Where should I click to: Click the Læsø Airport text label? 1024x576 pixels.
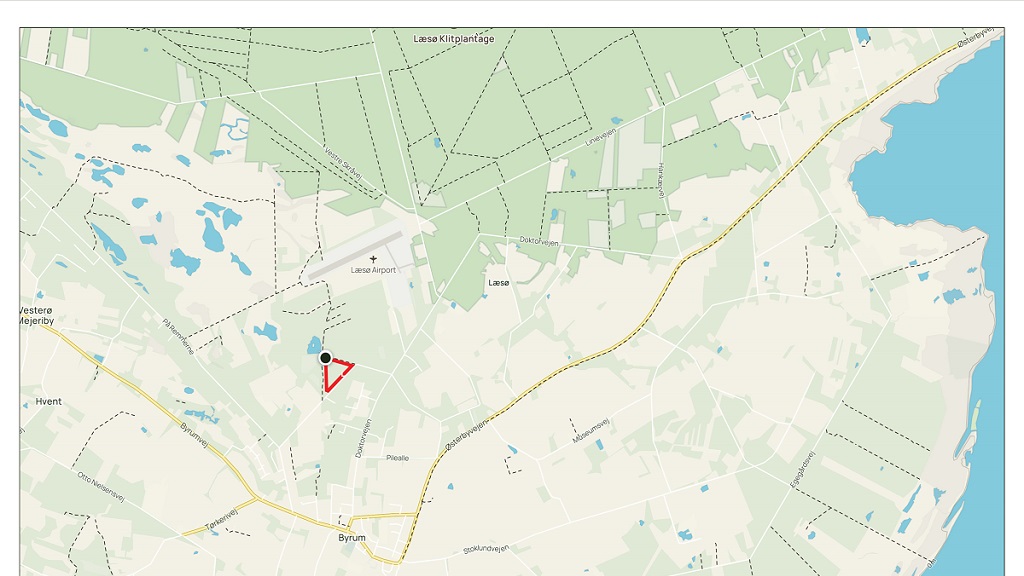[x=373, y=270]
